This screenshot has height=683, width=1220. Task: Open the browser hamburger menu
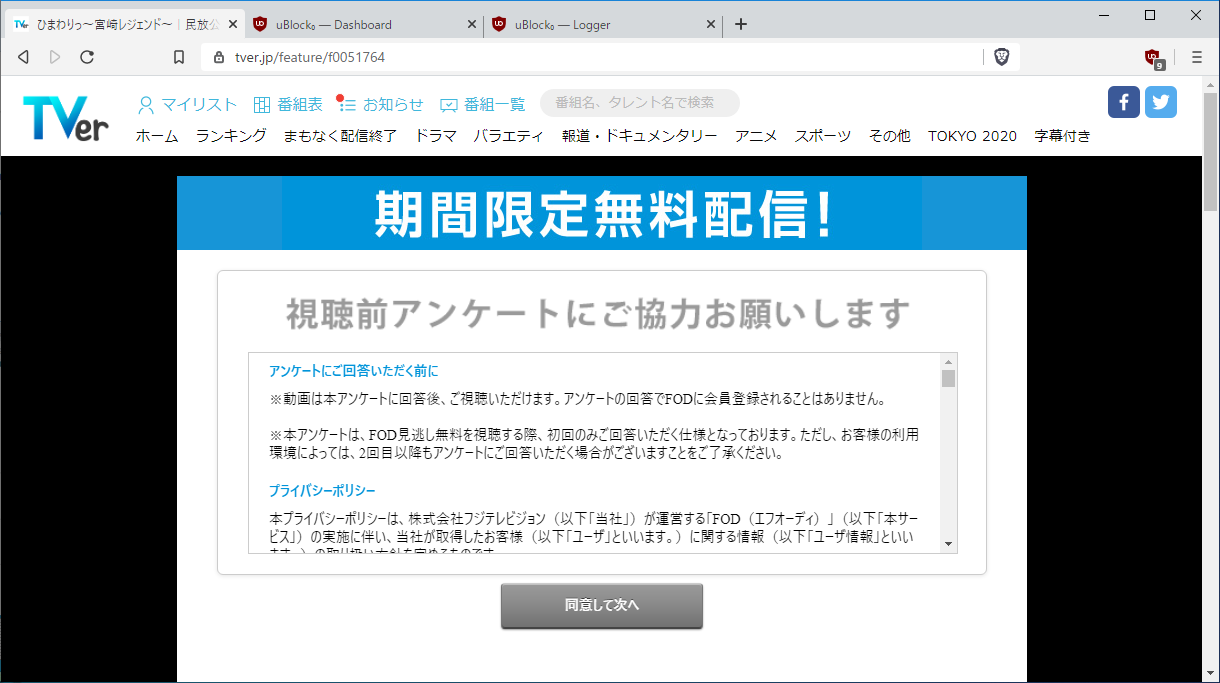tap(1196, 57)
